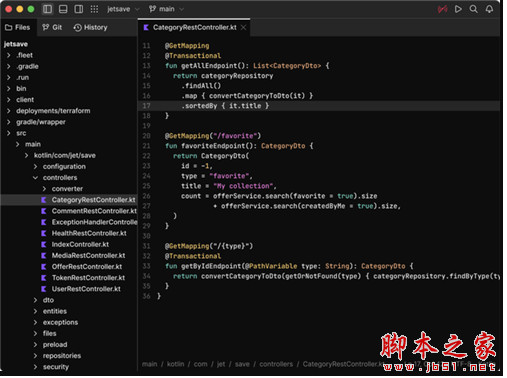Expand the deployments/terraform folder

click(9, 111)
